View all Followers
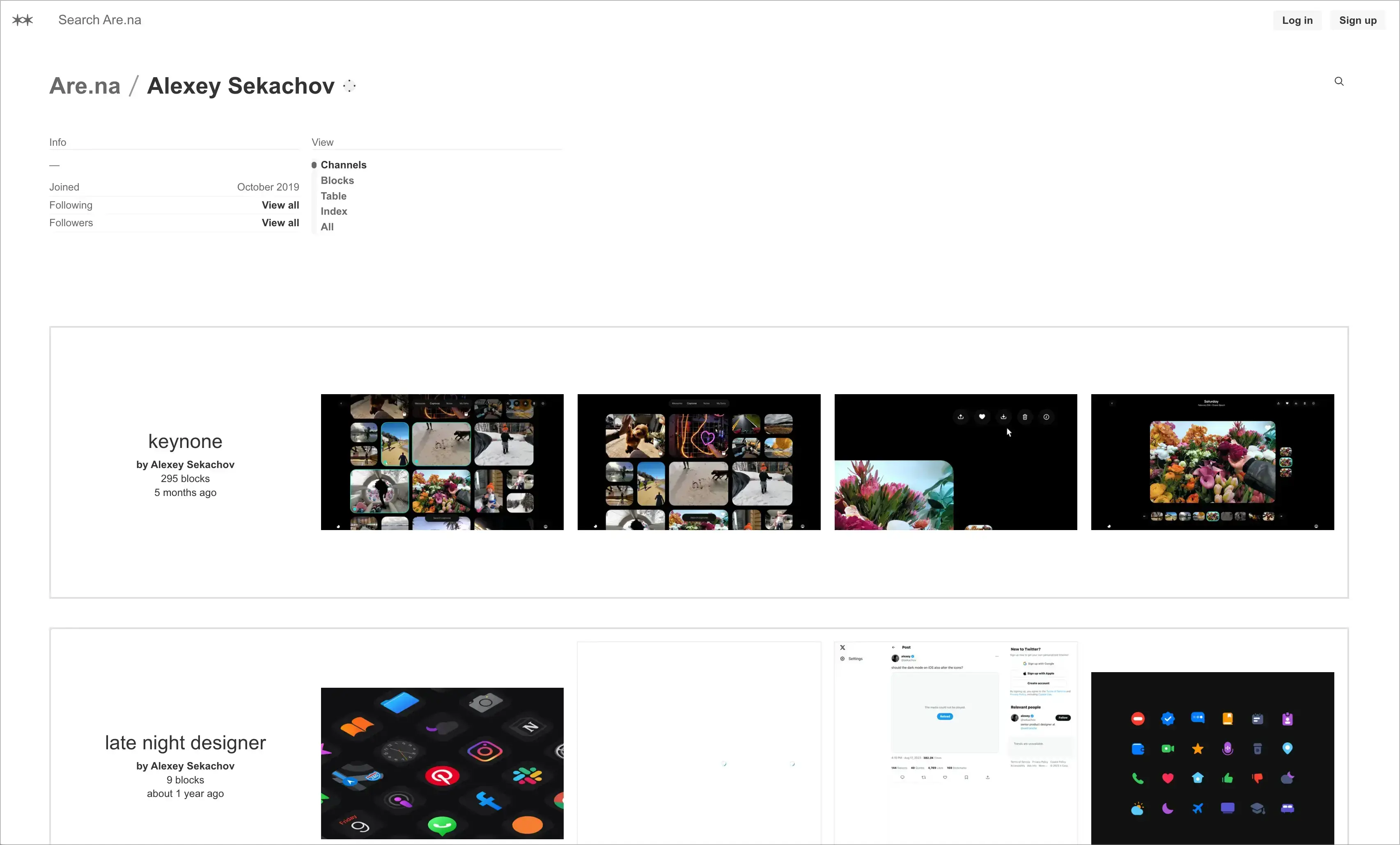 [280, 223]
